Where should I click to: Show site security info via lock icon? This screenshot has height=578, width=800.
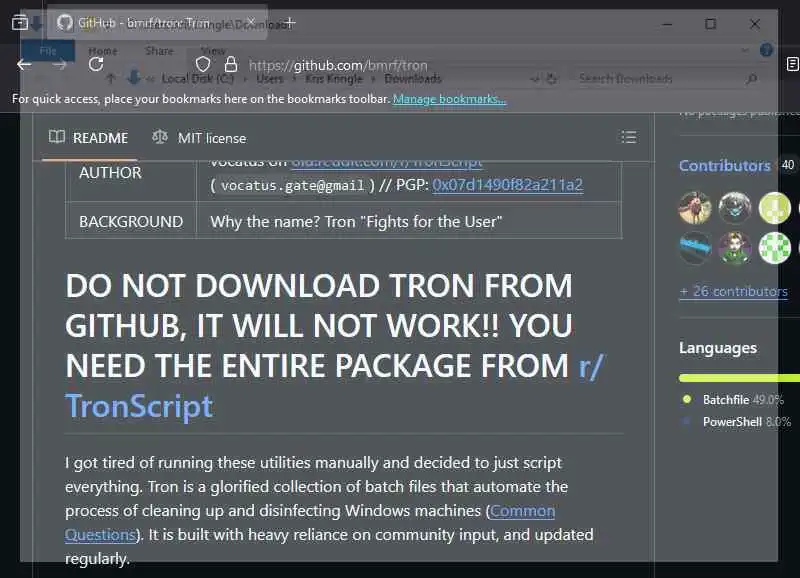click(231, 65)
